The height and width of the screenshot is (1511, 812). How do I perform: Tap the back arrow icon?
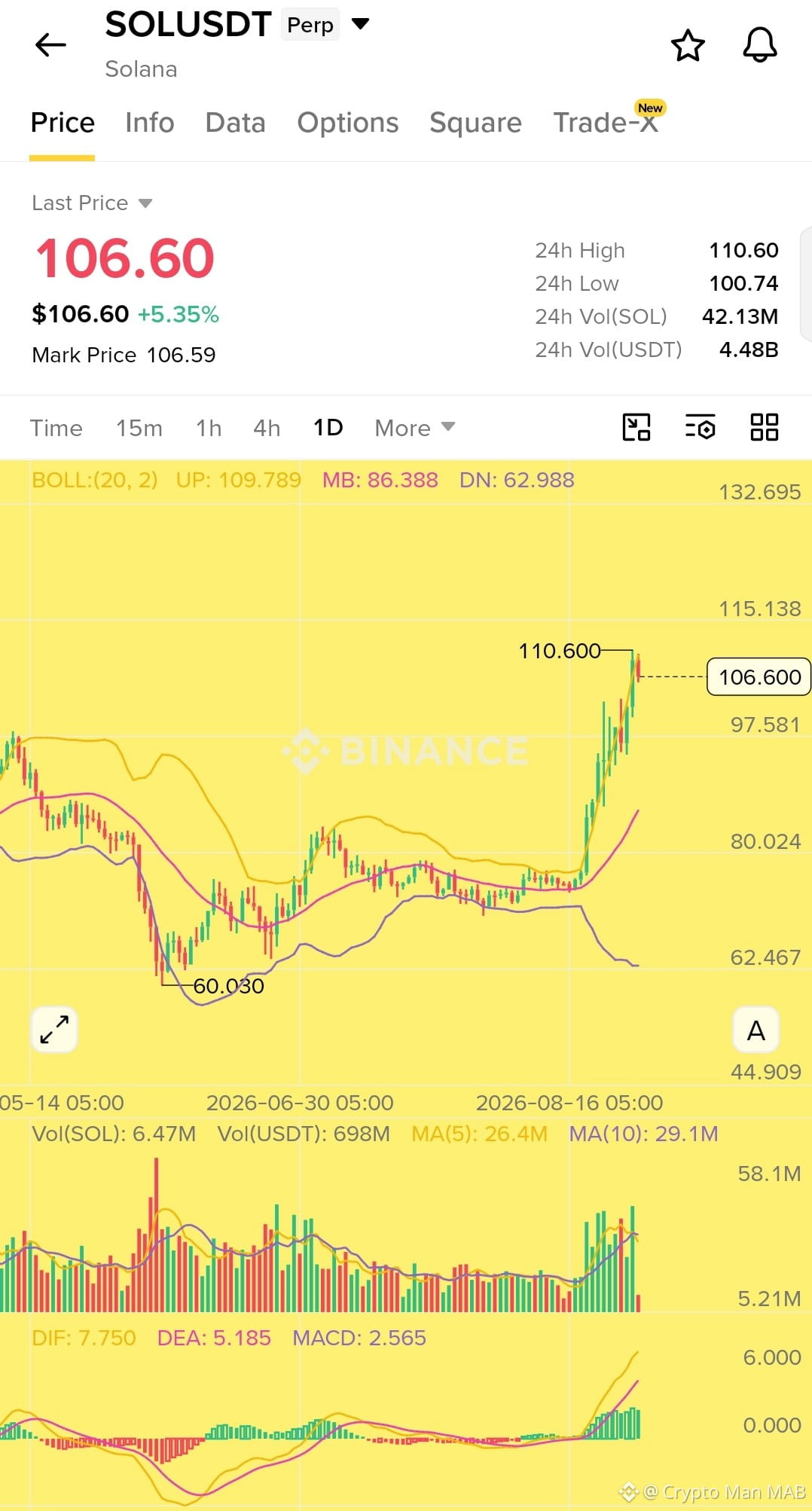tap(50, 45)
